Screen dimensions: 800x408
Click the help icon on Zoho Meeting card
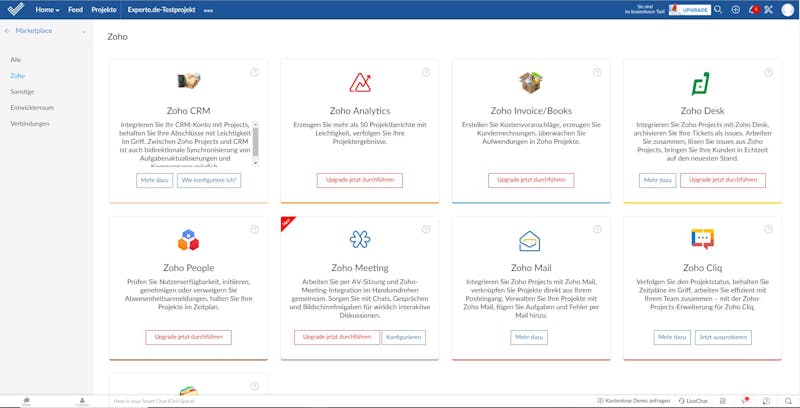tap(426, 230)
